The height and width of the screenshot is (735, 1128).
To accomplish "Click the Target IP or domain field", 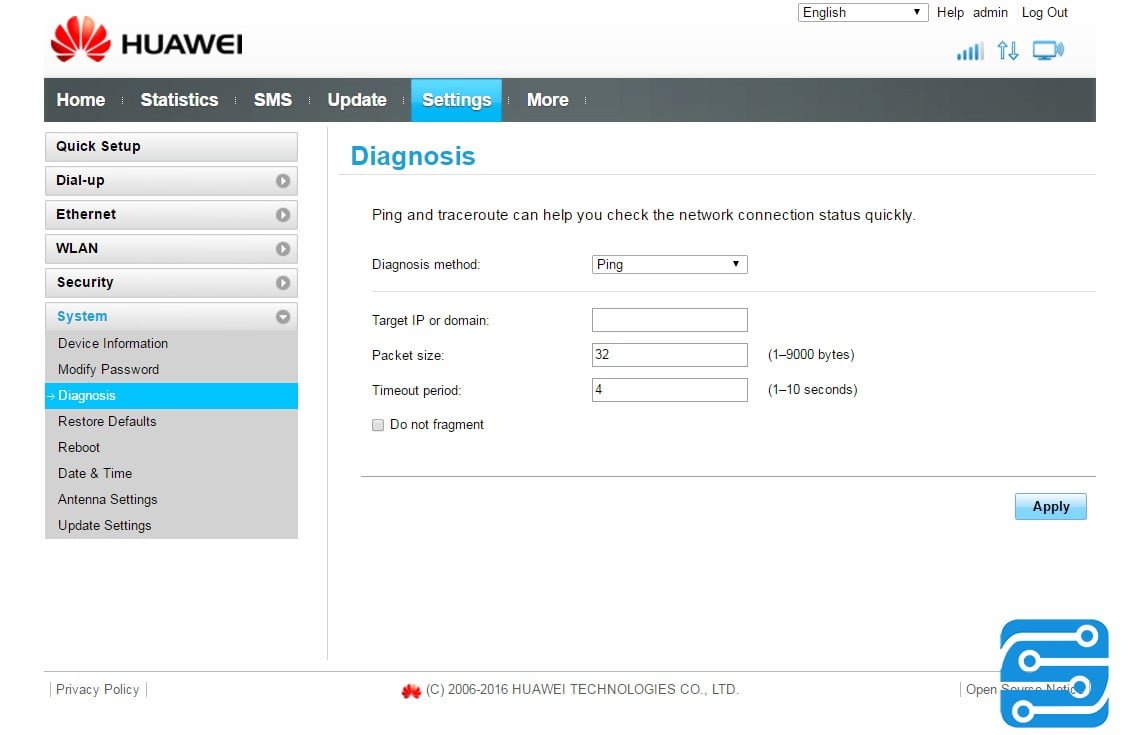I will pyautogui.click(x=669, y=320).
